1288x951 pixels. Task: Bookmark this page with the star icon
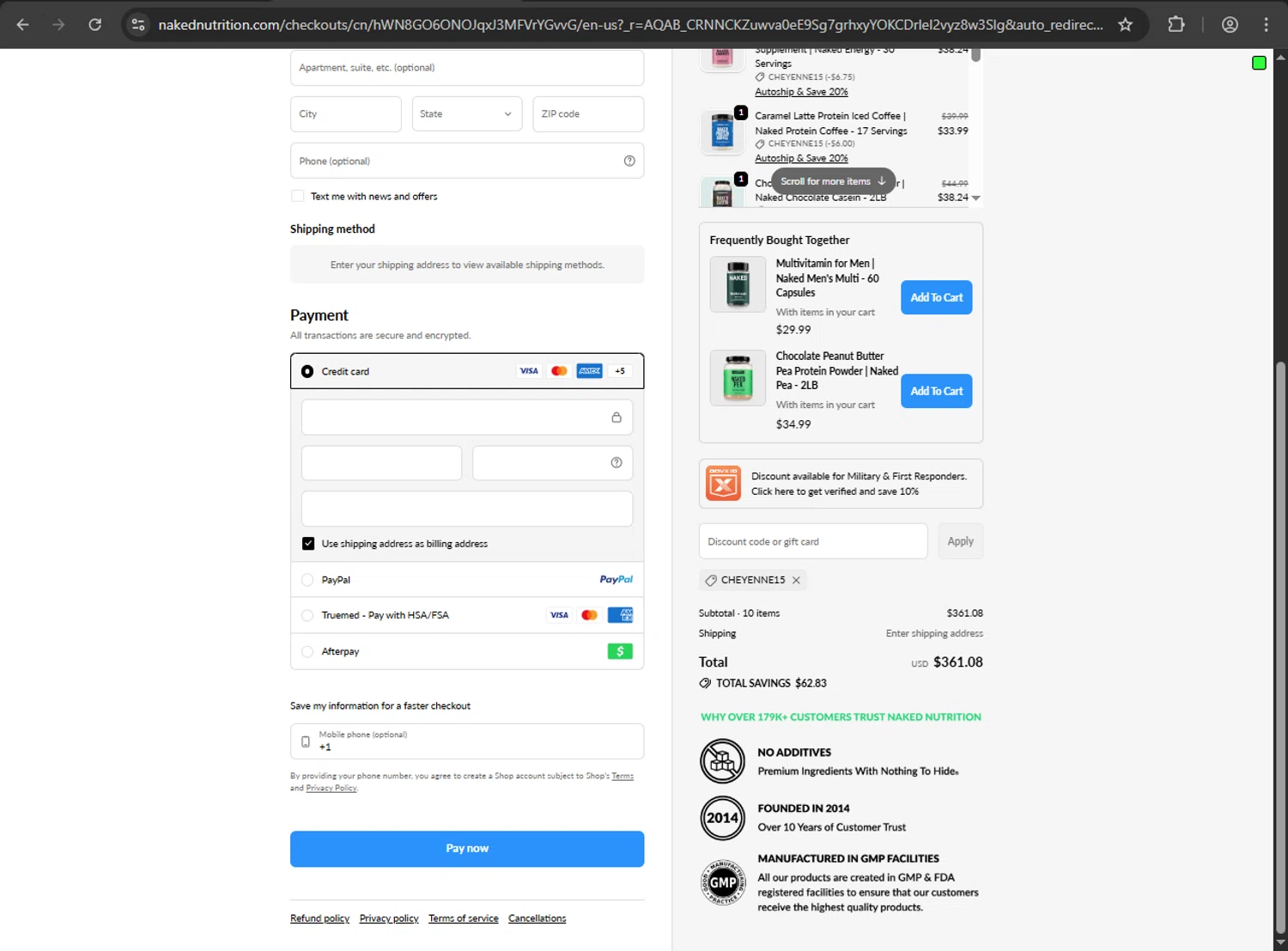1125,25
